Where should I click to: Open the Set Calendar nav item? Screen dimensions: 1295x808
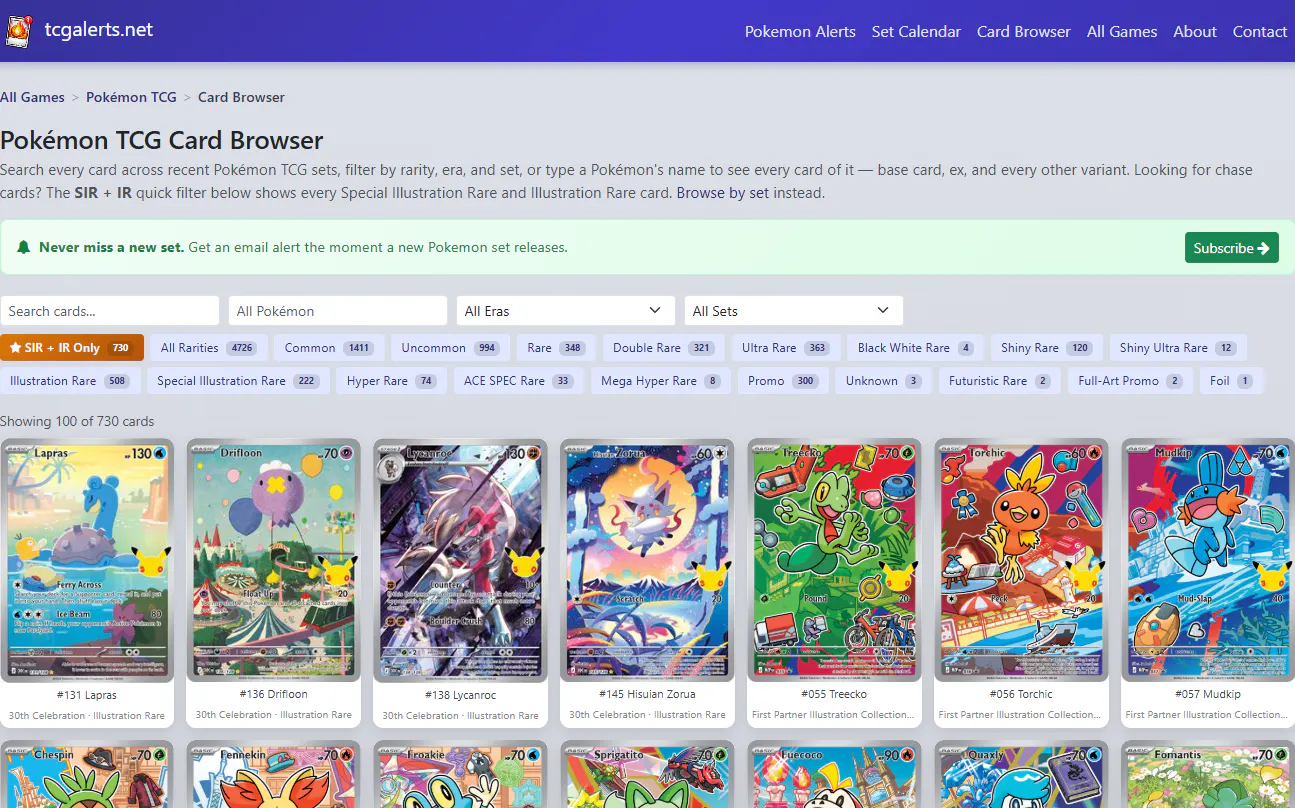pyautogui.click(x=916, y=31)
